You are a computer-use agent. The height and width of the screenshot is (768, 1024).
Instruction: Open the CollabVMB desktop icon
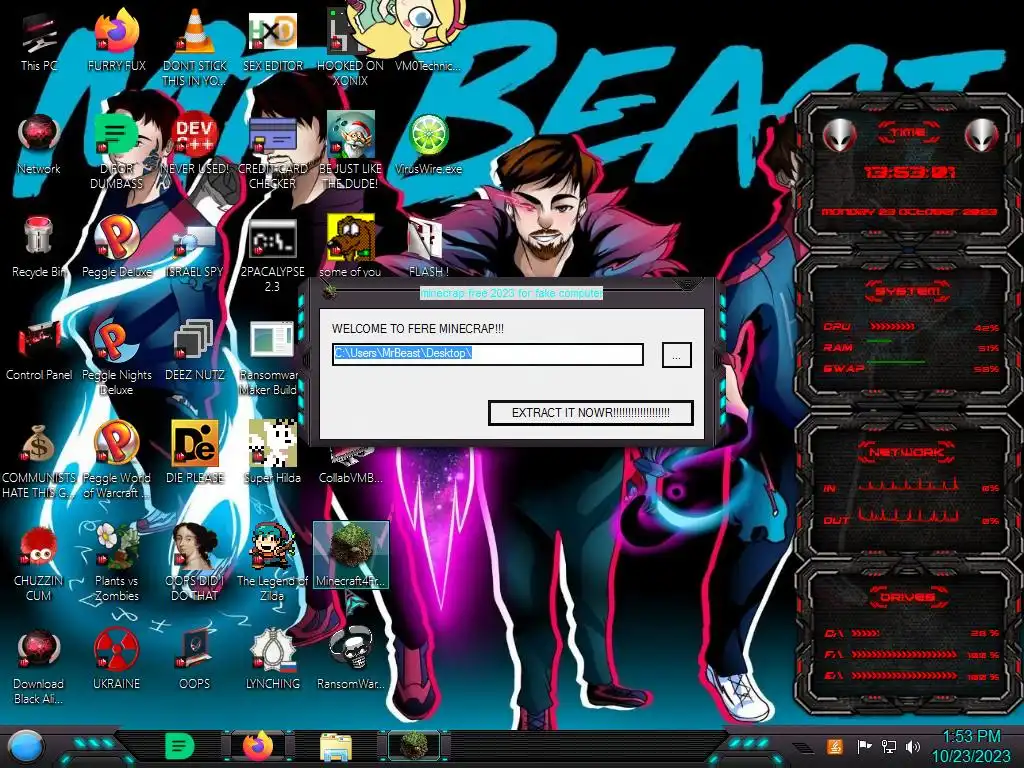[350, 465]
